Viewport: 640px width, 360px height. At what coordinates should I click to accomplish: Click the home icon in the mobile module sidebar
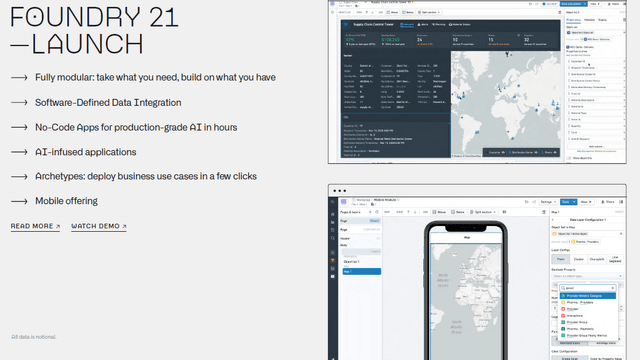point(333,214)
